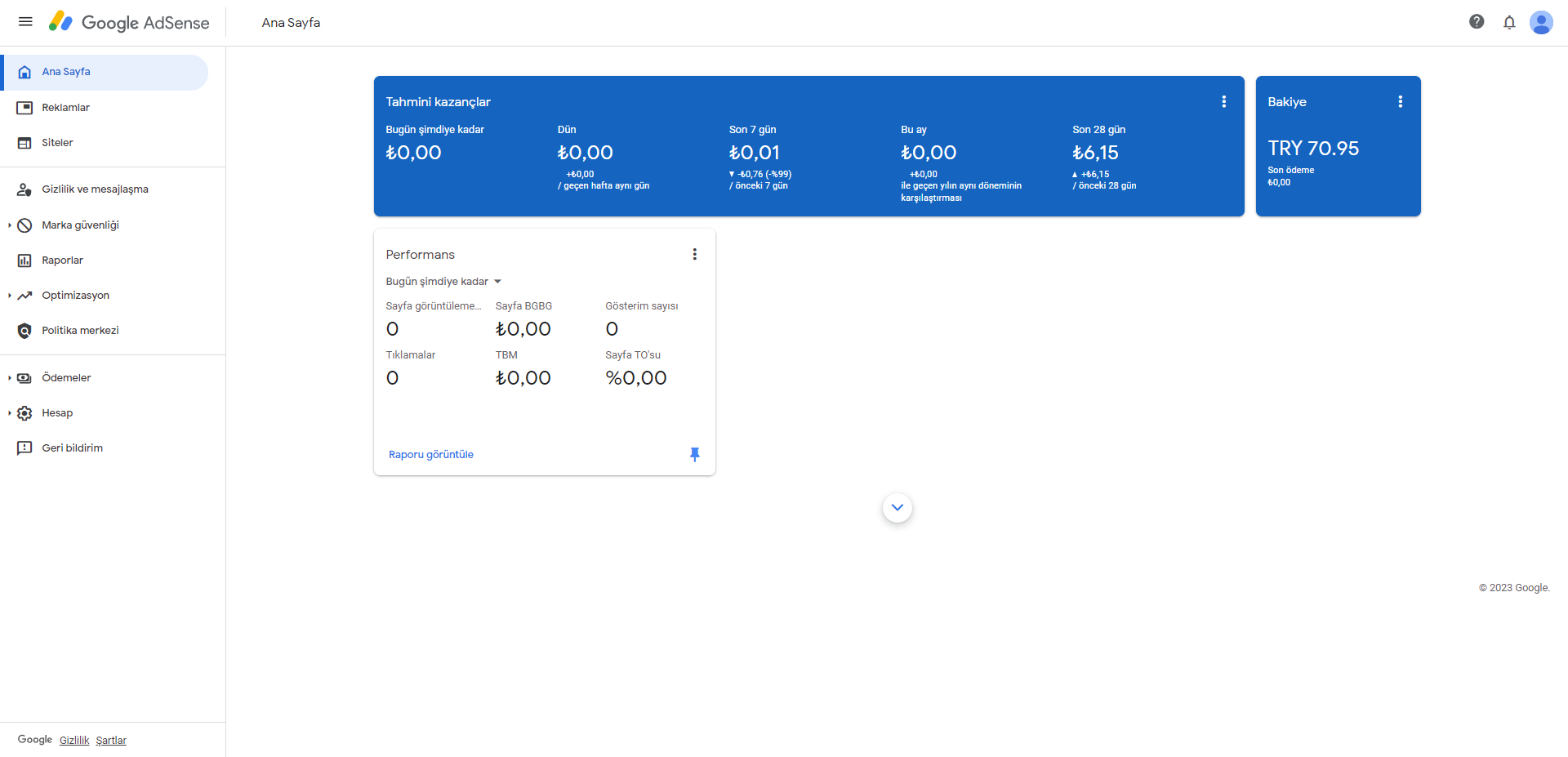Open the hamburger main menu
The height and width of the screenshot is (757, 1568).
pos(25,22)
